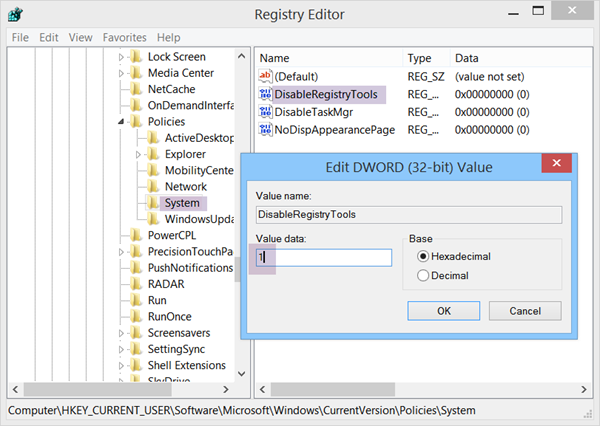
Task: Click the Network folder icon
Action: tap(153, 186)
